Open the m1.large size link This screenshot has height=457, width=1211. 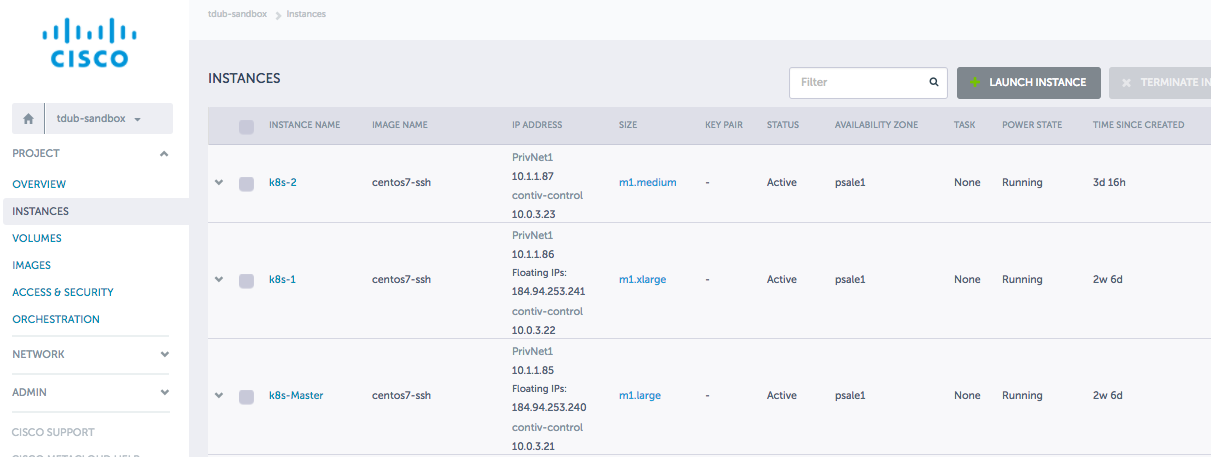pyautogui.click(x=640, y=395)
